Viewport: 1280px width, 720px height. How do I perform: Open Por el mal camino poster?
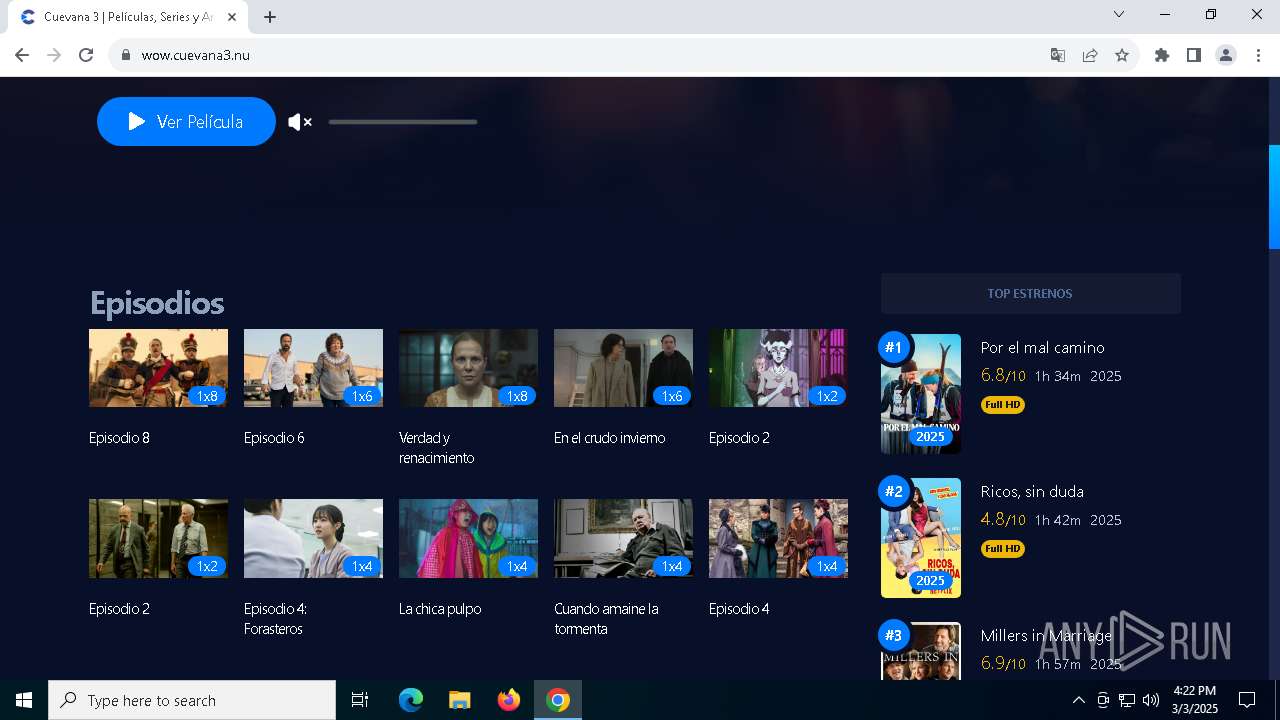(921, 394)
